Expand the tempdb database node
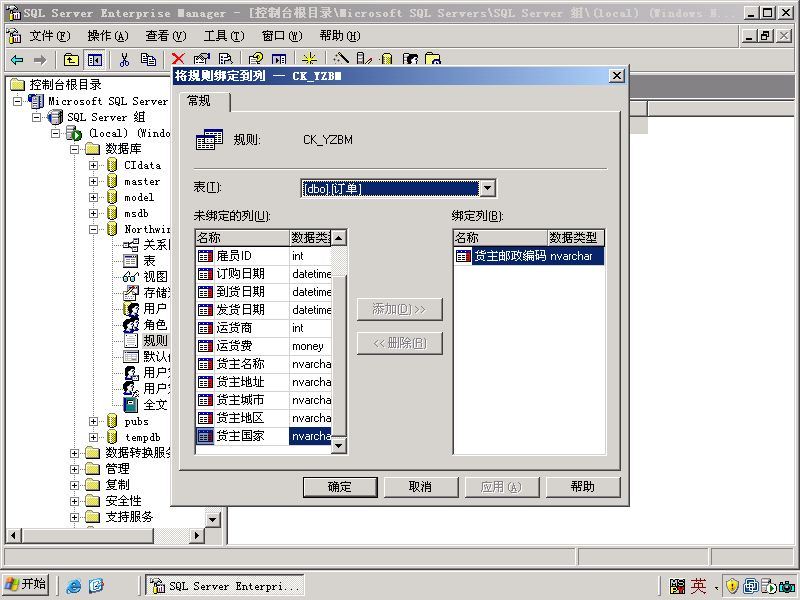The image size is (800, 600). tap(93, 437)
